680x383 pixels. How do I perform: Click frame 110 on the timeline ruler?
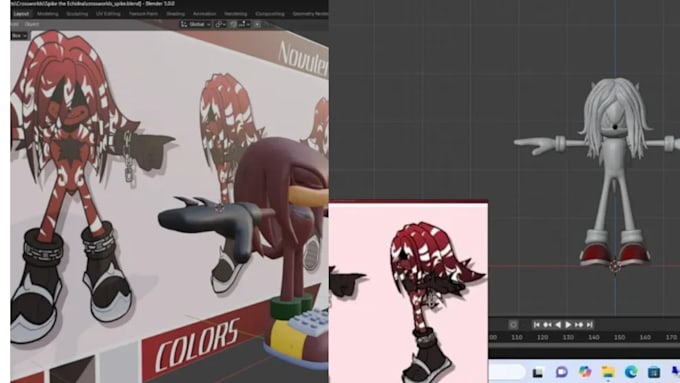tap(517, 337)
